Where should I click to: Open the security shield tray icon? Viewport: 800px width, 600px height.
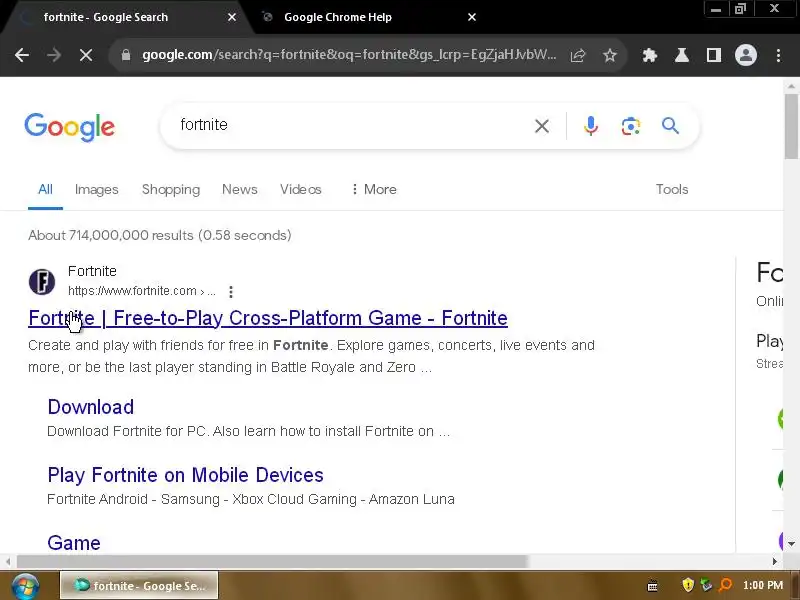click(688, 585)
